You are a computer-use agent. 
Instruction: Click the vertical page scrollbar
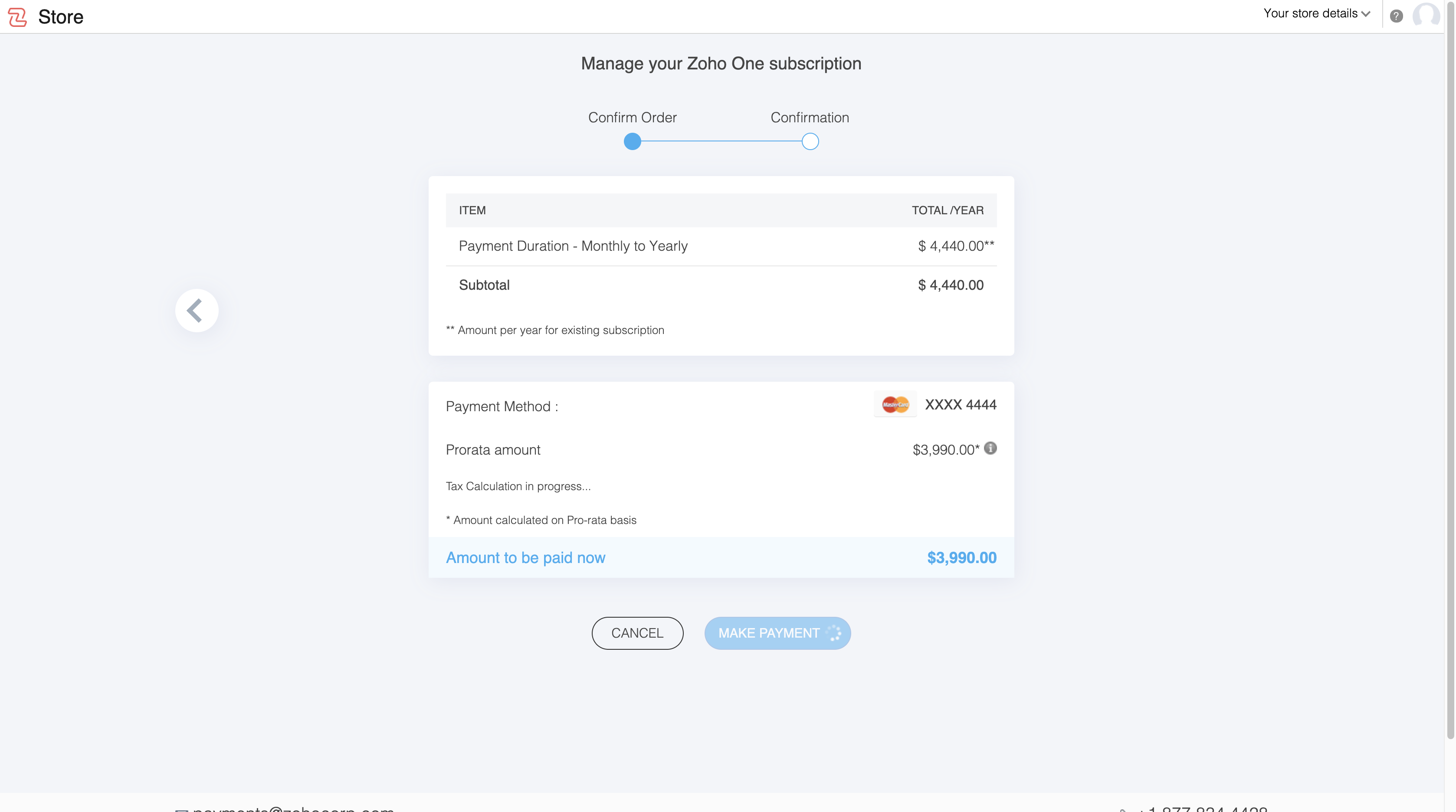pyautogui.click(x=1450, y=367)
